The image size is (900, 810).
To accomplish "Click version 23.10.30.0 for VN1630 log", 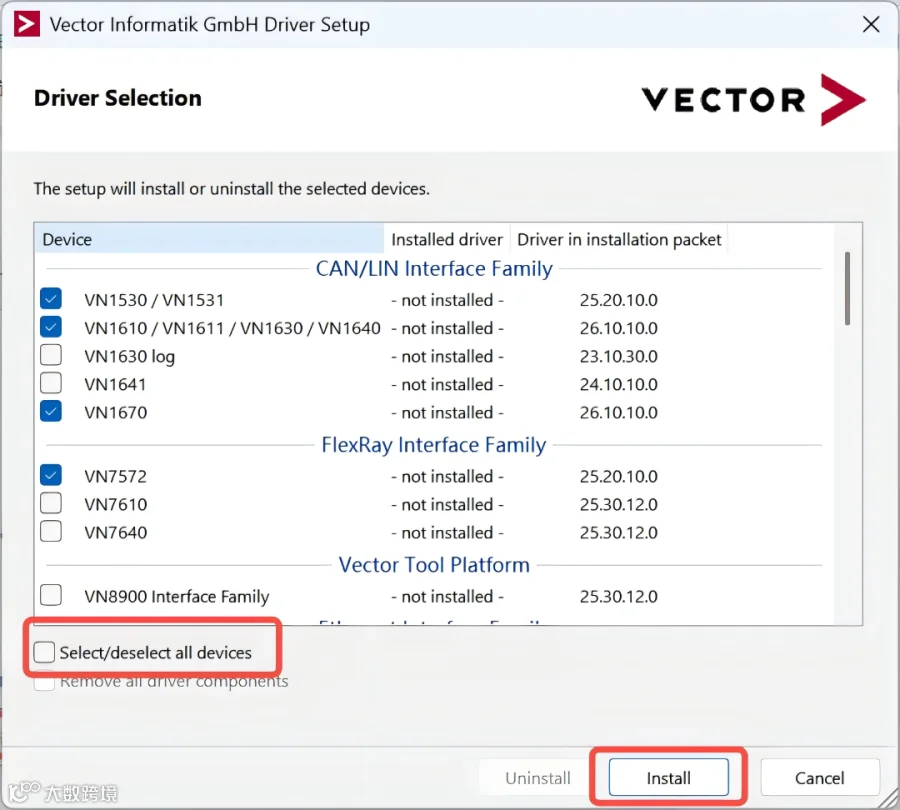I will click(x=619, y=356).
